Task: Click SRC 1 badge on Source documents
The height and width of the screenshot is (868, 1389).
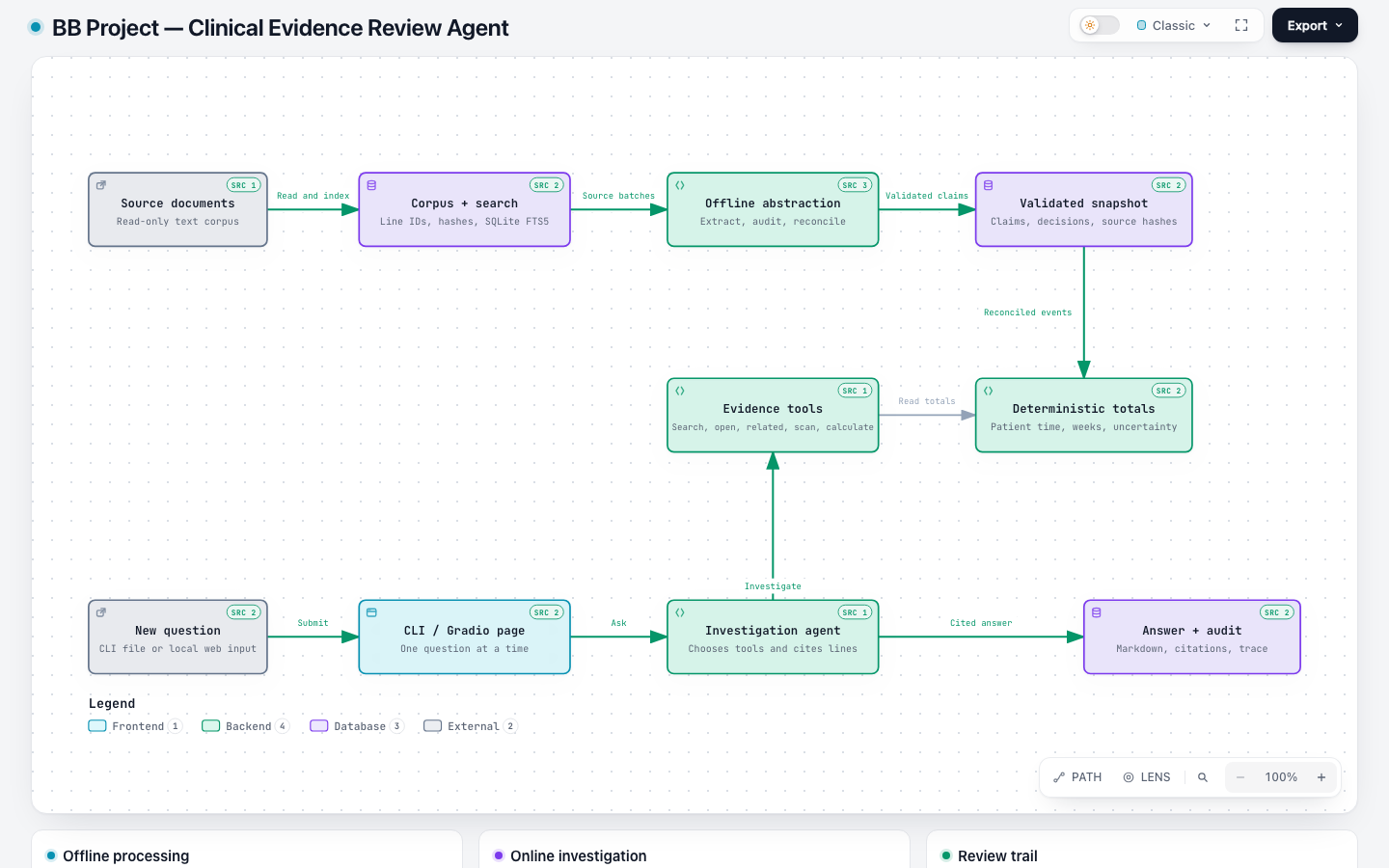Action: [243, 185]
